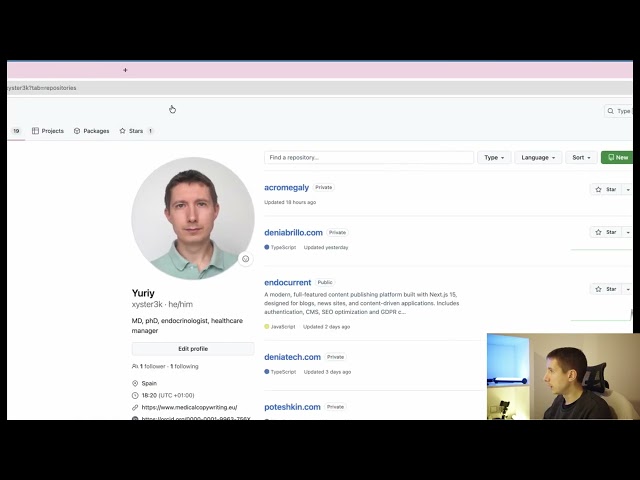The width and height of the screenshot is (640, 480).
Task: Open the poteshkin.com repository link
Action: tap(292, 407)
